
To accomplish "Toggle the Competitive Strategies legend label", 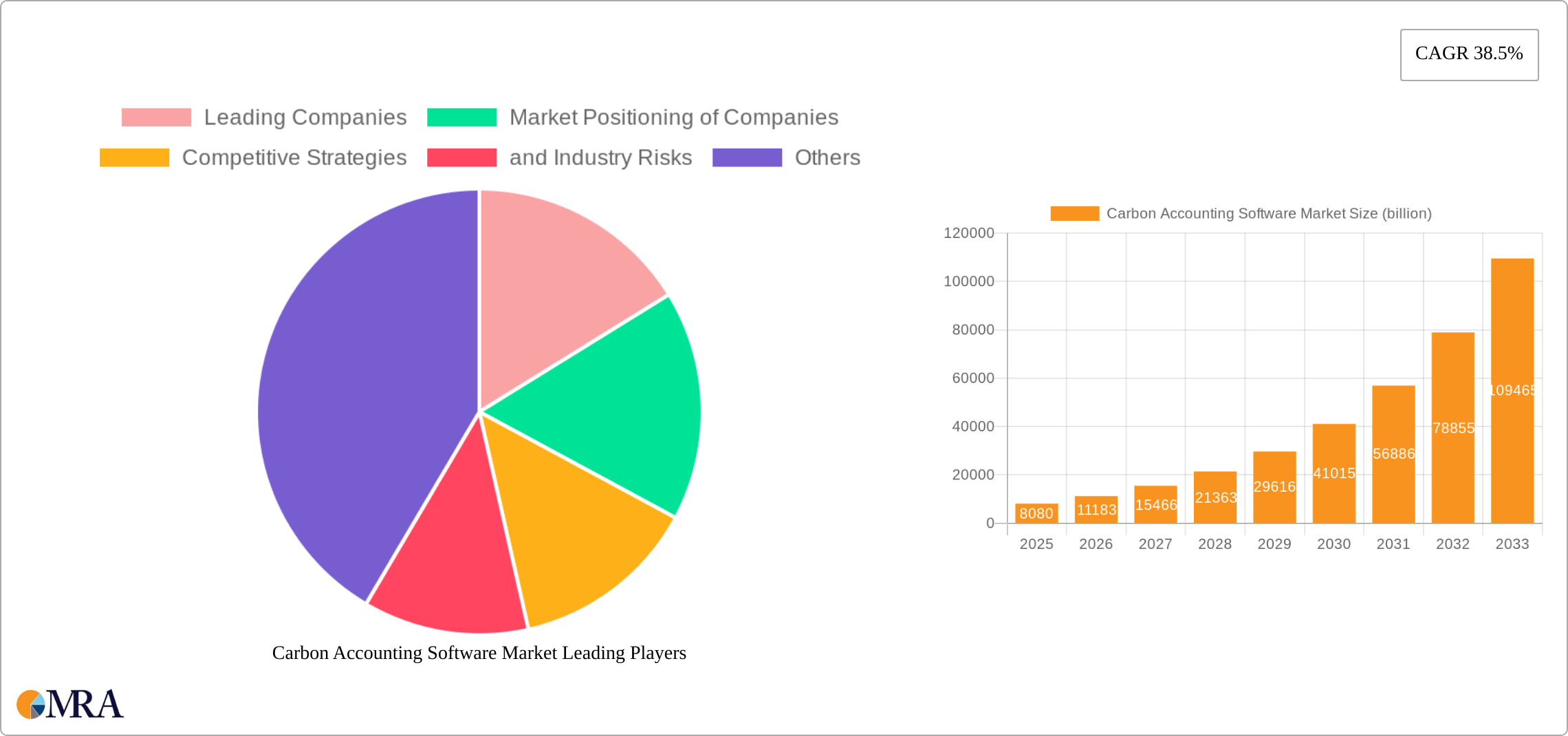I will tap(294, 158).
